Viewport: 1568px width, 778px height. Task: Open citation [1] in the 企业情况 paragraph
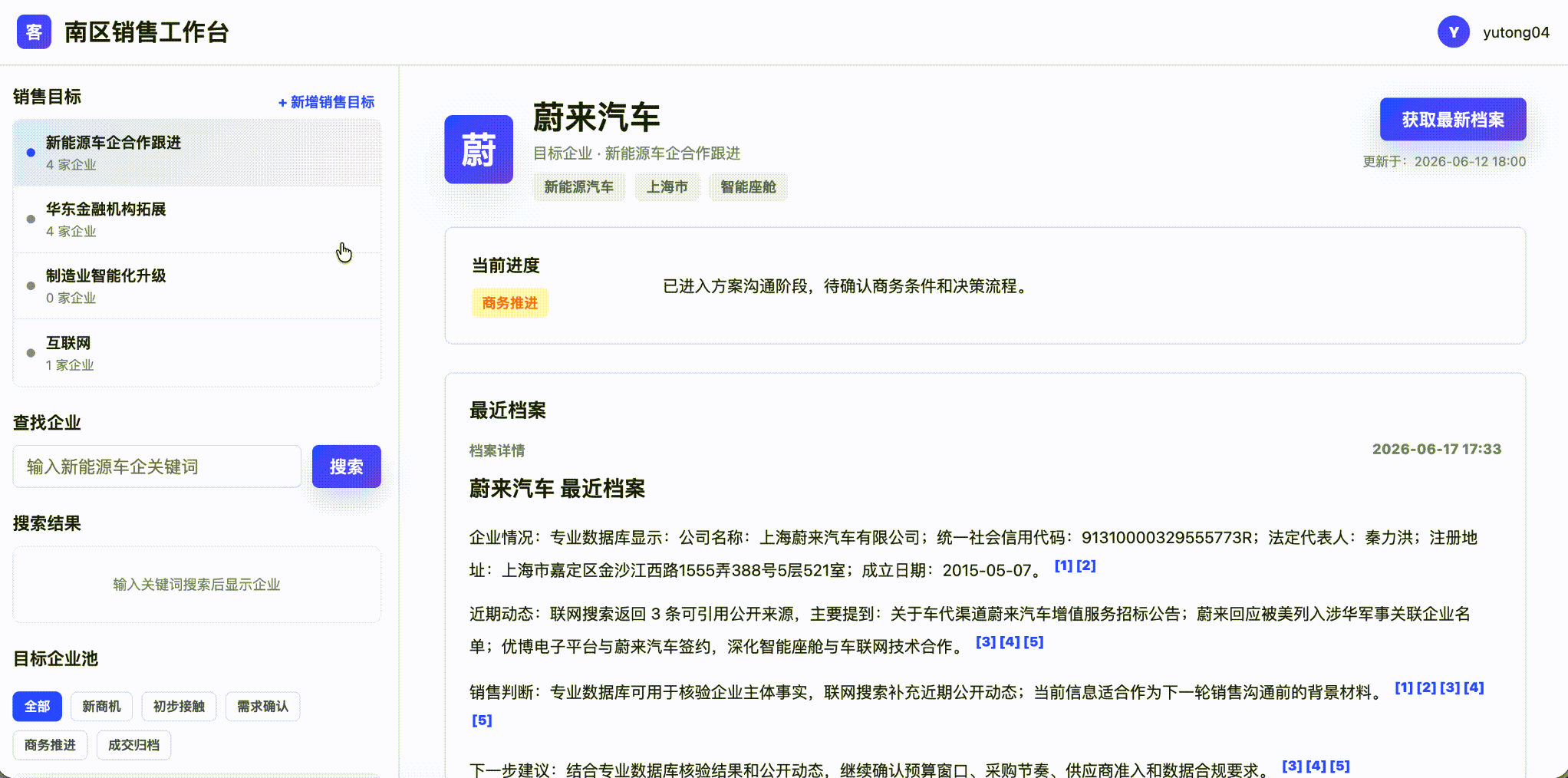1063,565
